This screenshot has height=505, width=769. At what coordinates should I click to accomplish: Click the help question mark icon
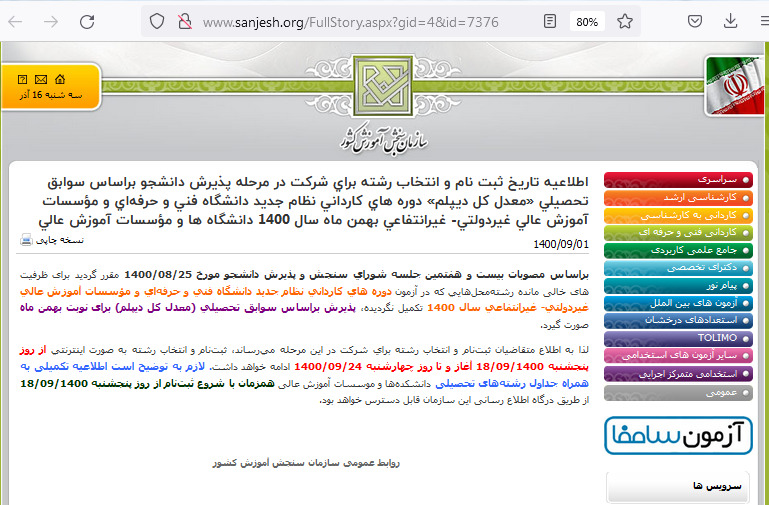22,78
